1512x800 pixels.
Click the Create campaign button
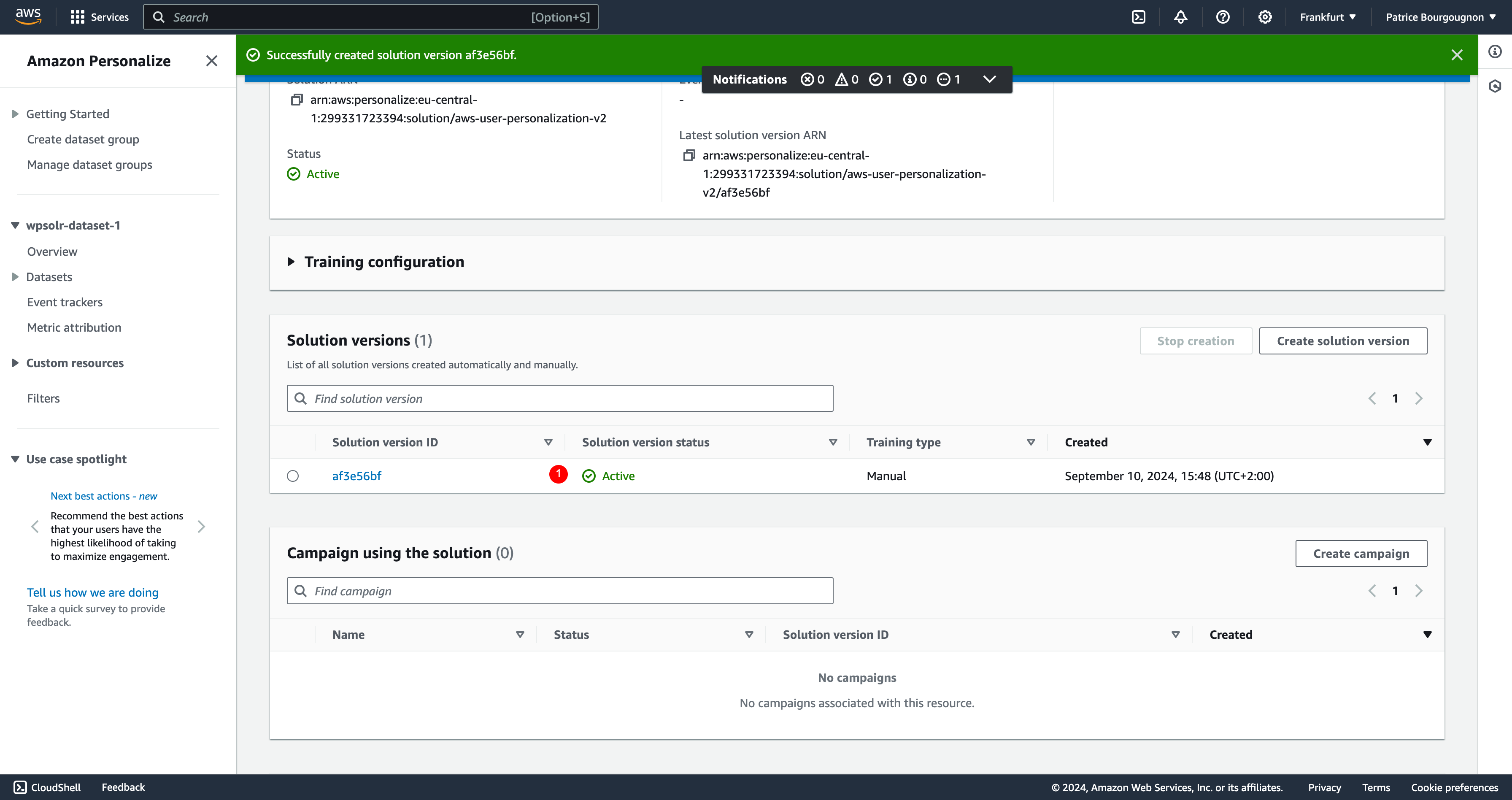click(x=1361, y=554)
